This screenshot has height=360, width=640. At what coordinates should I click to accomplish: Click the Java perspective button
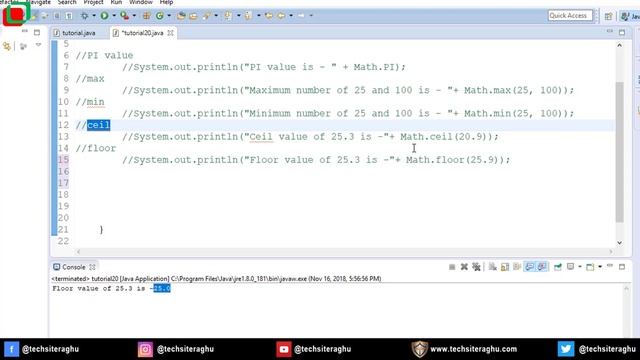click(629, 16)
